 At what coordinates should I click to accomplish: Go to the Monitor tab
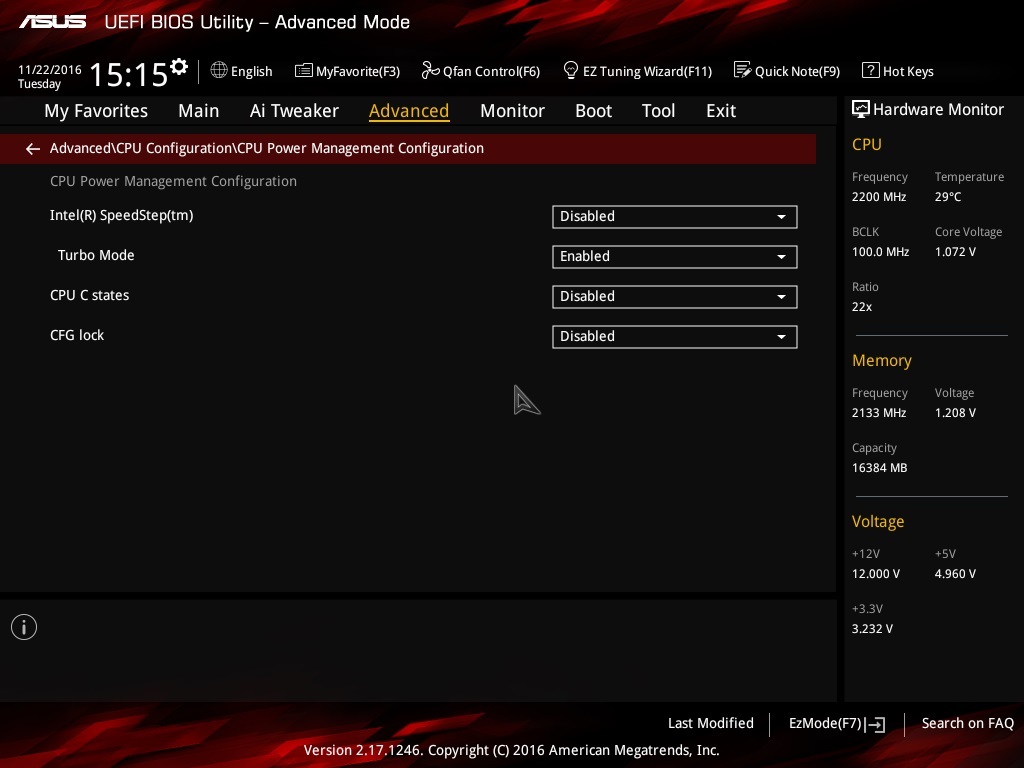(512, 111)
